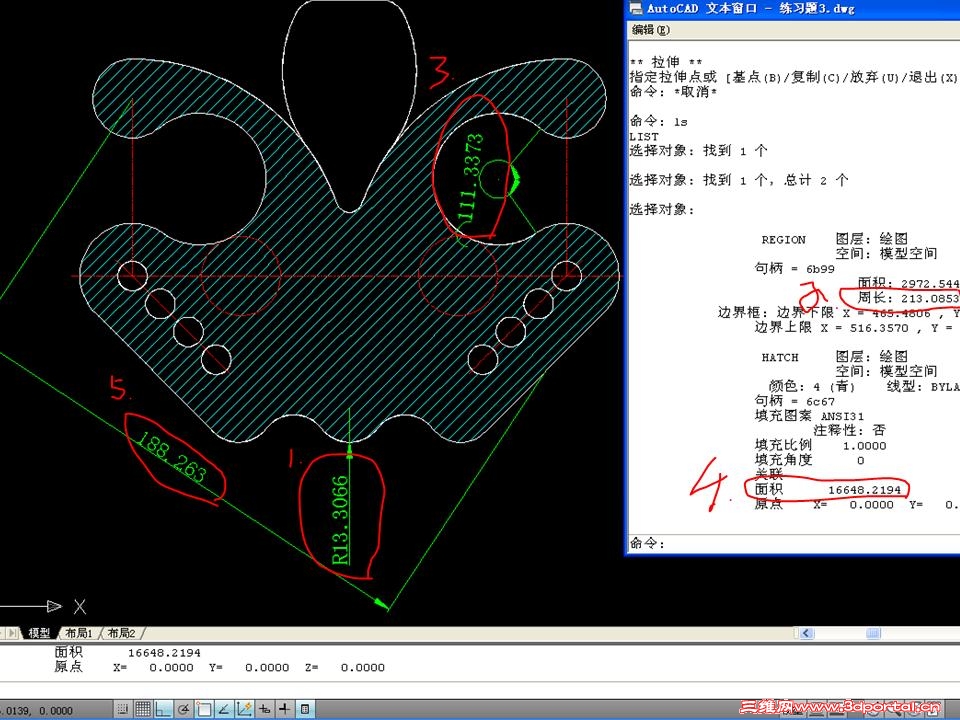The width and height of the screenshot is (960, 720).
Task: Click the LIST command line in text window
Action: [x=644, y=137]
